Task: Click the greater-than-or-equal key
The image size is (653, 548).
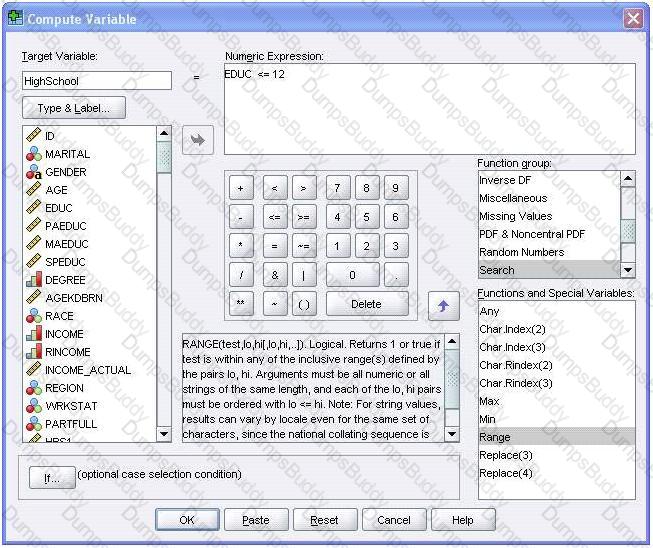Action: pos(304,217)
